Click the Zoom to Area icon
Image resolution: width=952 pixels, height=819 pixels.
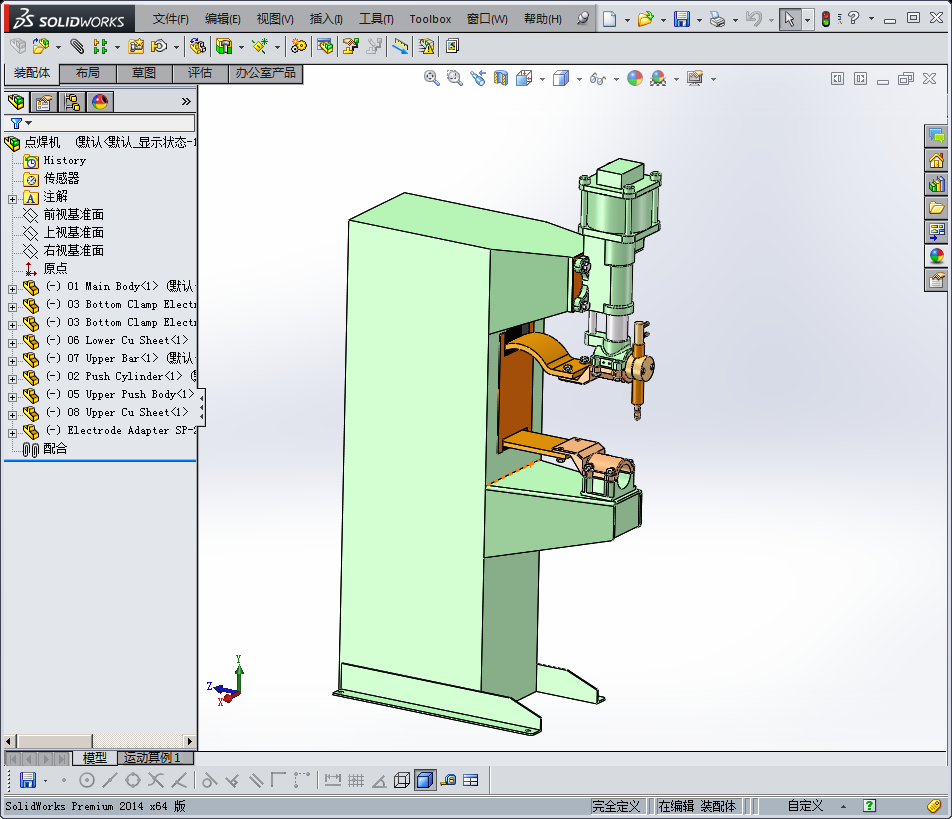[x=454, y=78]
